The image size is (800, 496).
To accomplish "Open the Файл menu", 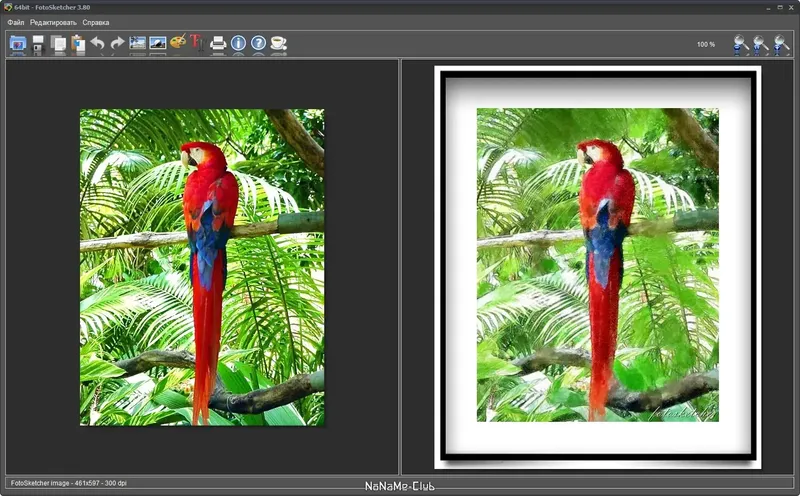I will point(16,22).
